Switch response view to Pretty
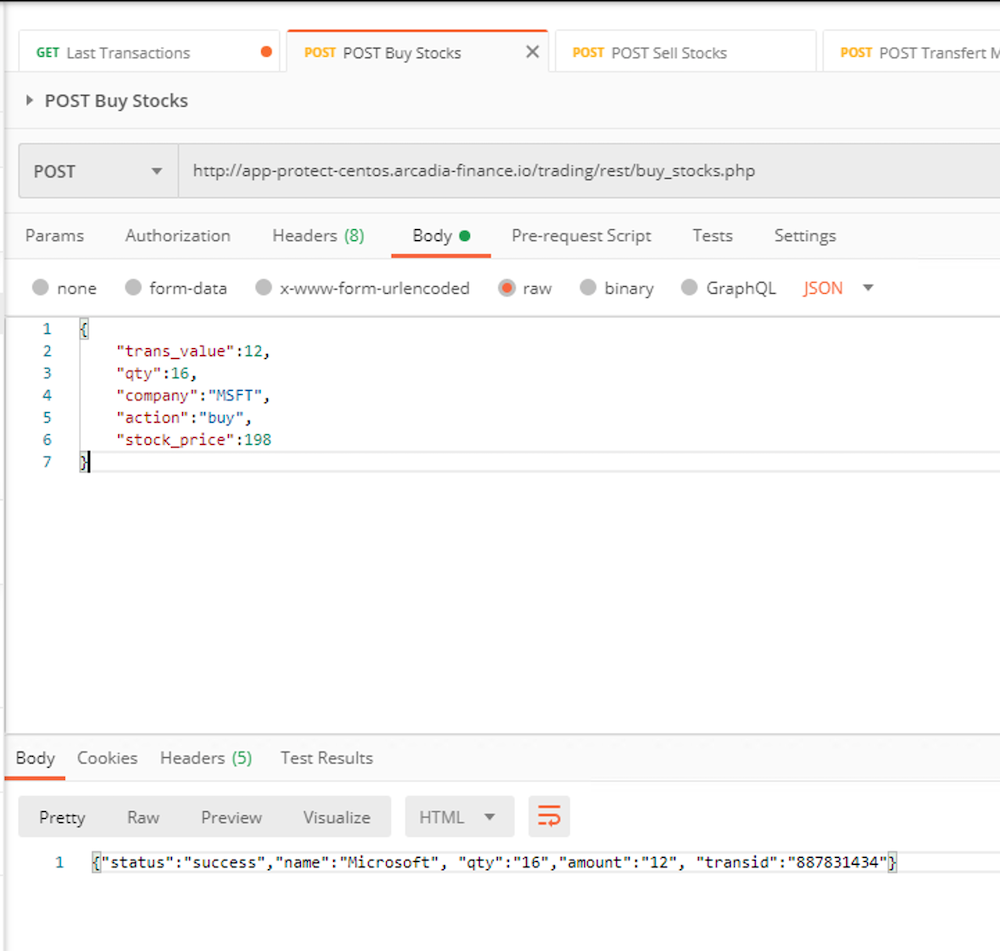Viewport: 1000px width, 951px height. coord(62,817)
